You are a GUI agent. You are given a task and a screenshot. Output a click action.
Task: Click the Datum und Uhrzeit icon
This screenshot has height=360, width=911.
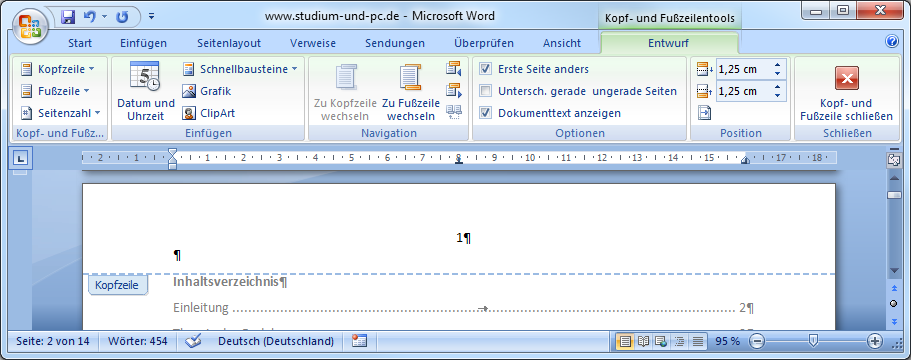click(x=145, y=76)
